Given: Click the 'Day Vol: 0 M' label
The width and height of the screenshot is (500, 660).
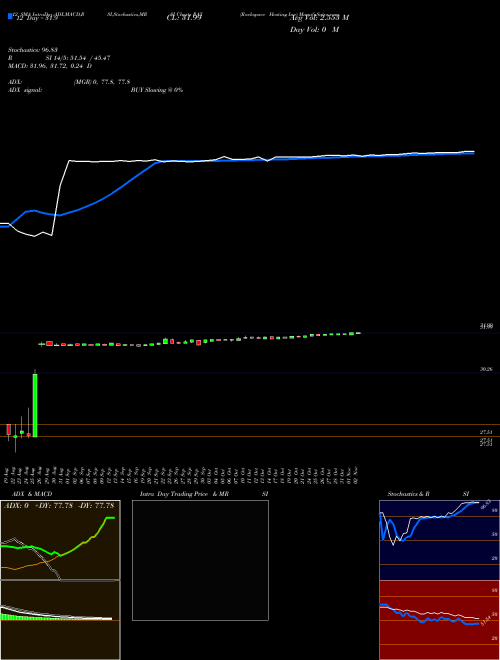Looking at the screenshot, I should pyautogui.click(x=314, y=30).
